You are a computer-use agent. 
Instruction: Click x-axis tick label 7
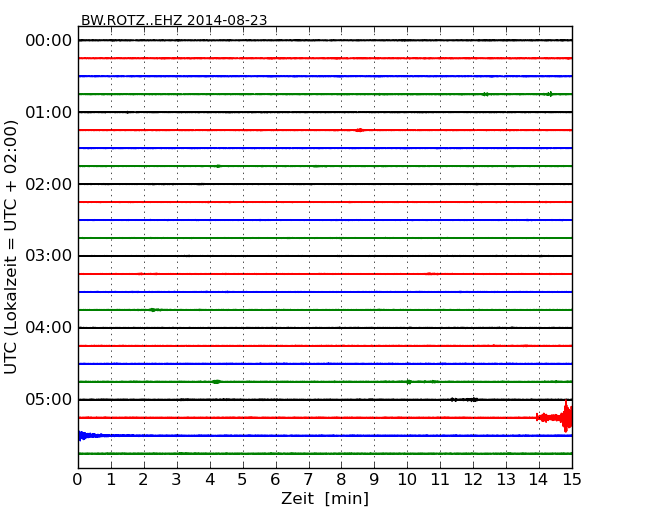coord(308,480)
